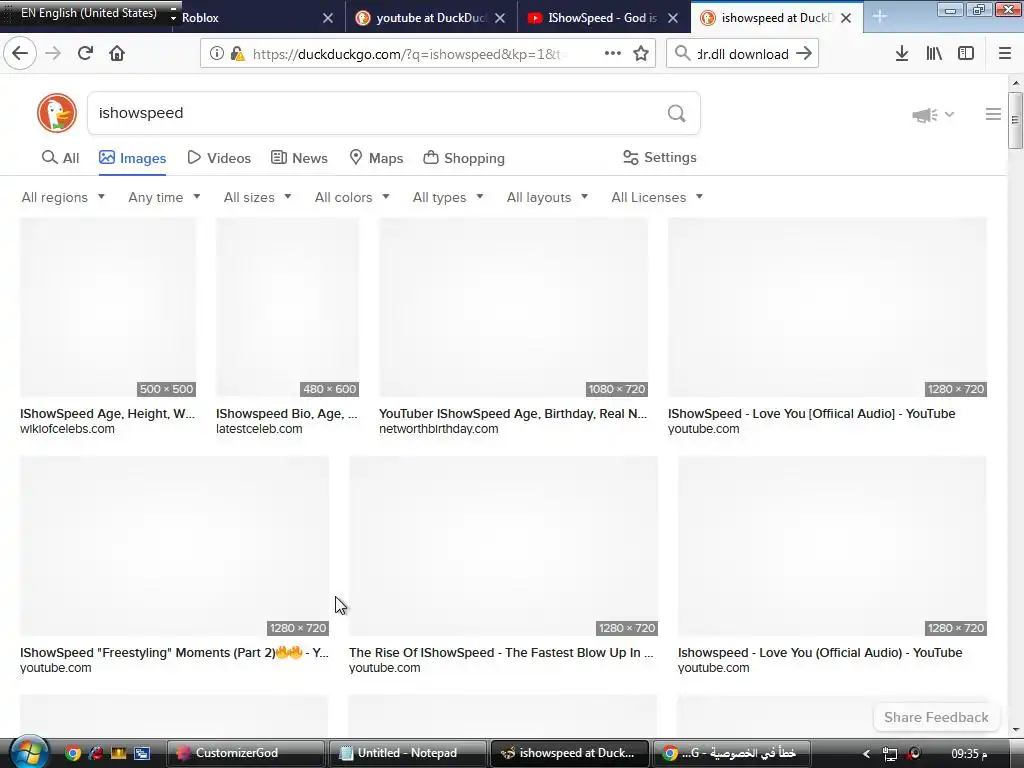Open the 1080 × 720 image thumbnail
The height and width of the screenshot is (768, 1024).
point(513,308)
